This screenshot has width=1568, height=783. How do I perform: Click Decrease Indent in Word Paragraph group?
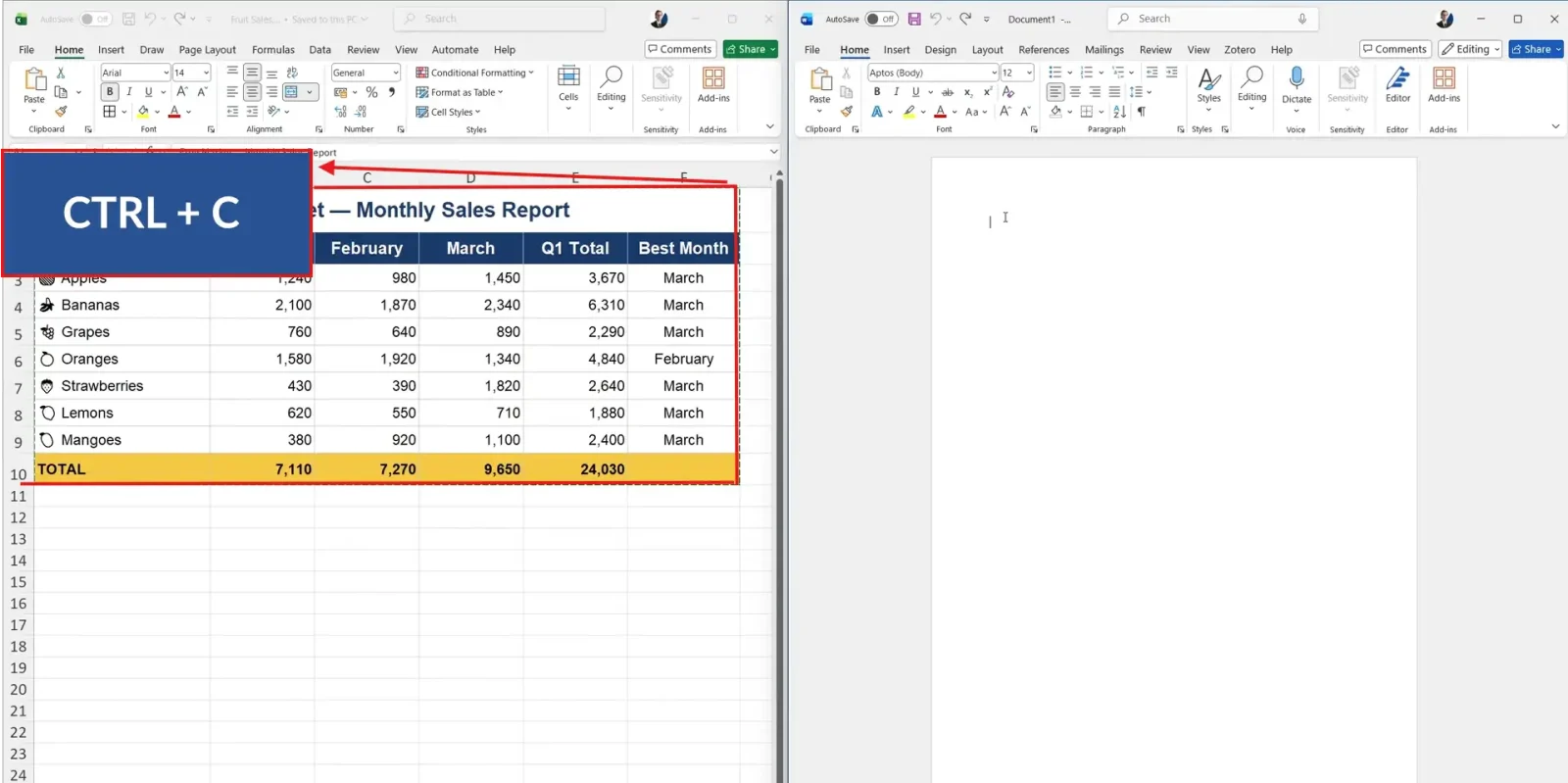pos(1151,73)
